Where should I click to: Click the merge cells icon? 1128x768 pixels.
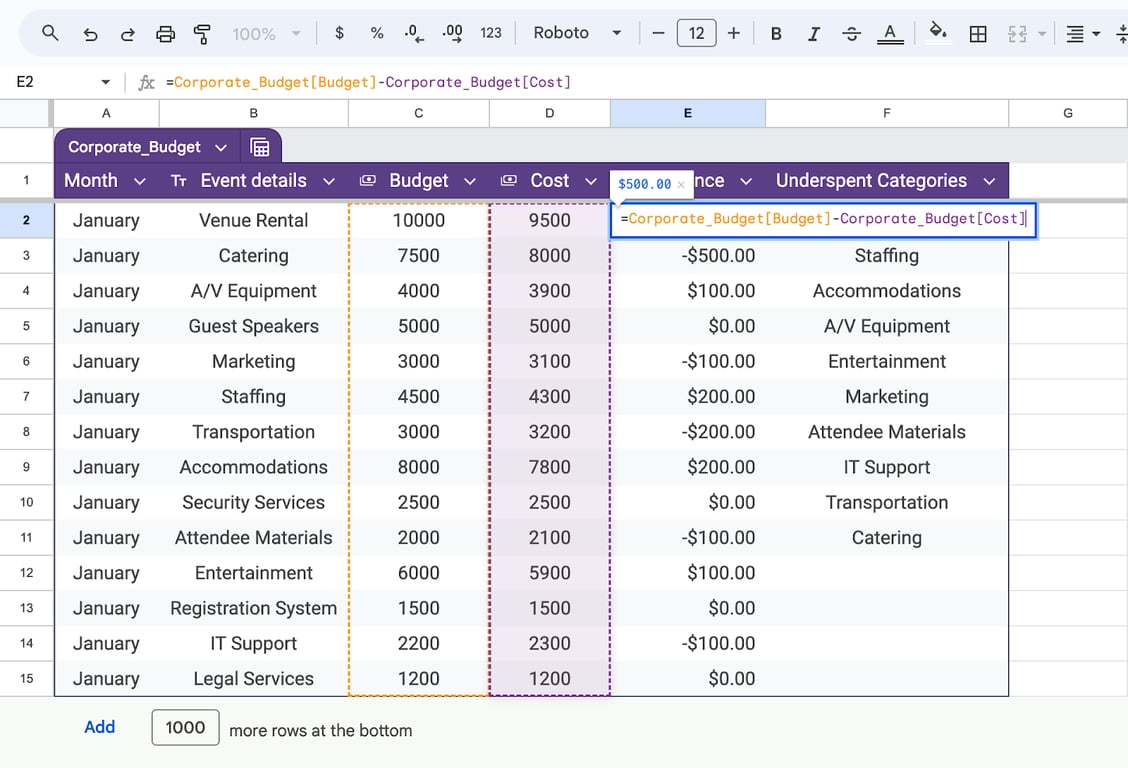pyautogui.click(x=1017, y=34)
